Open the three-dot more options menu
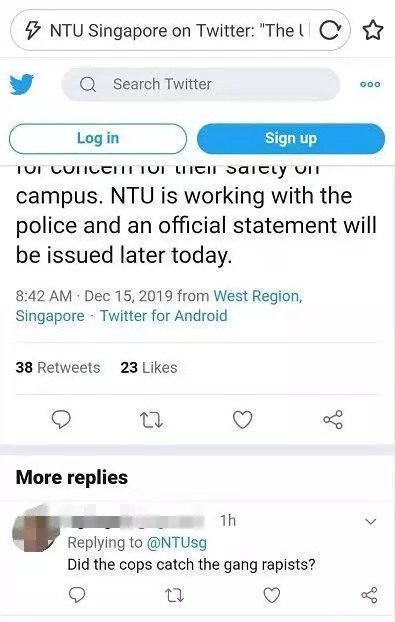 click(x=370, y=84)
